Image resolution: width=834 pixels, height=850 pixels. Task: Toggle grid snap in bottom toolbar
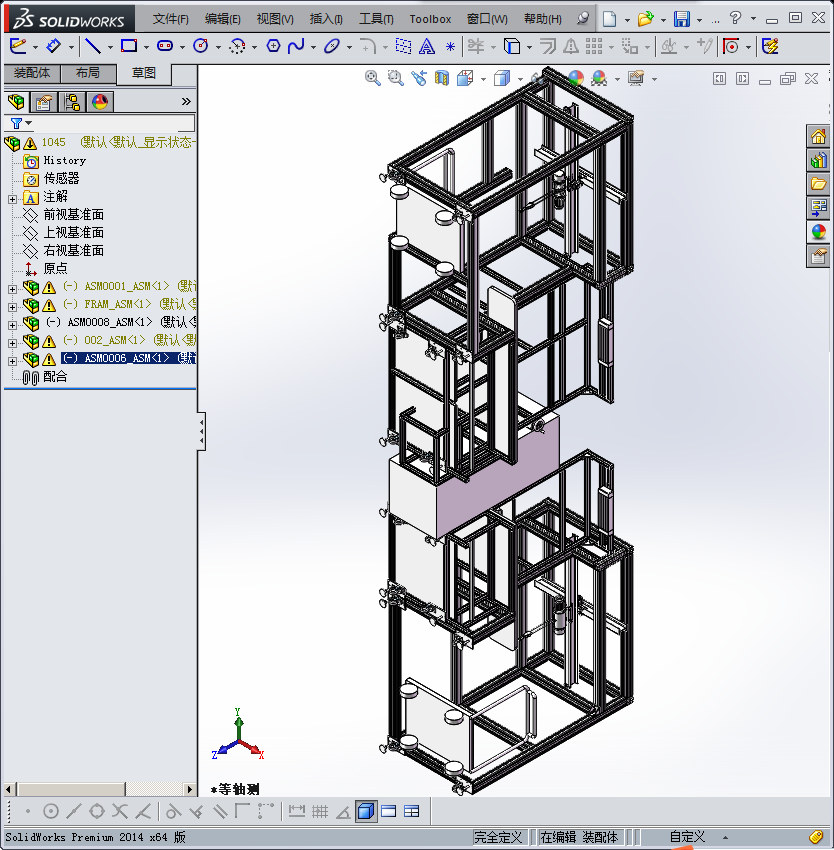(320, 811)
